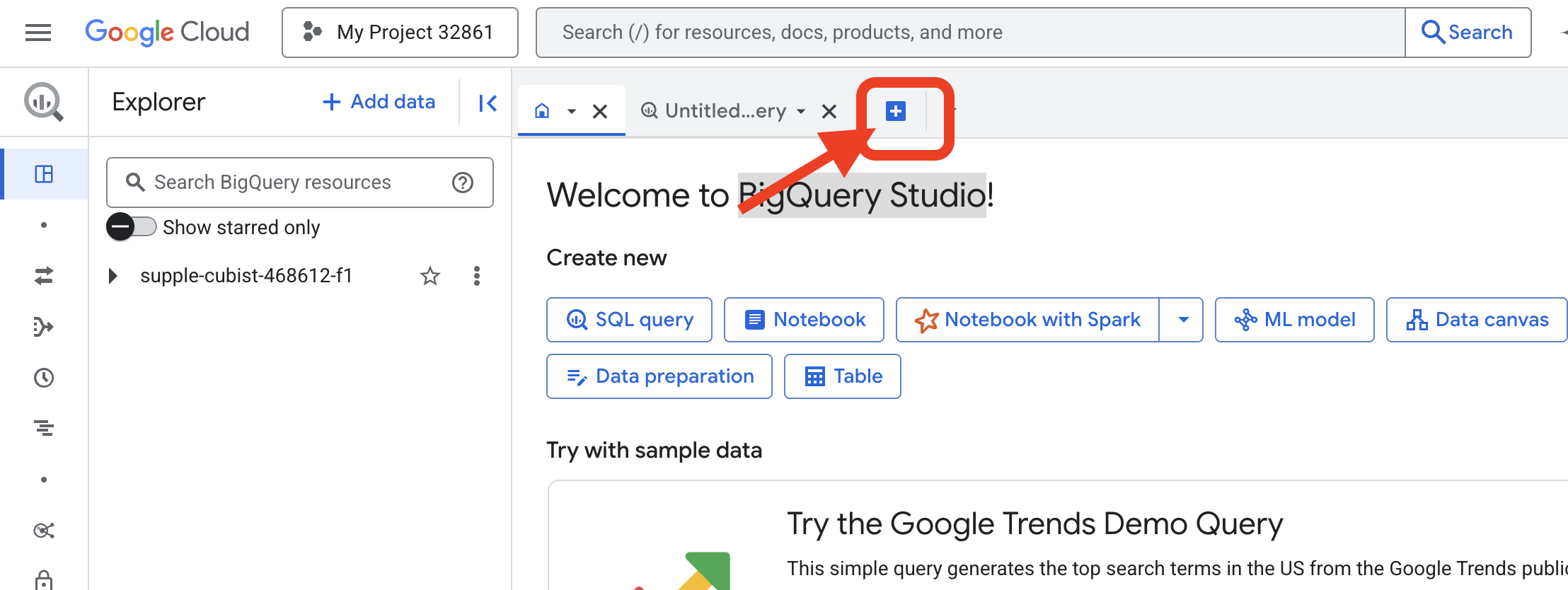Open Data transfers from the left navigation
Image resolution: width=1568 pixels, height=590 pixels.
click(x=44, y=276)
